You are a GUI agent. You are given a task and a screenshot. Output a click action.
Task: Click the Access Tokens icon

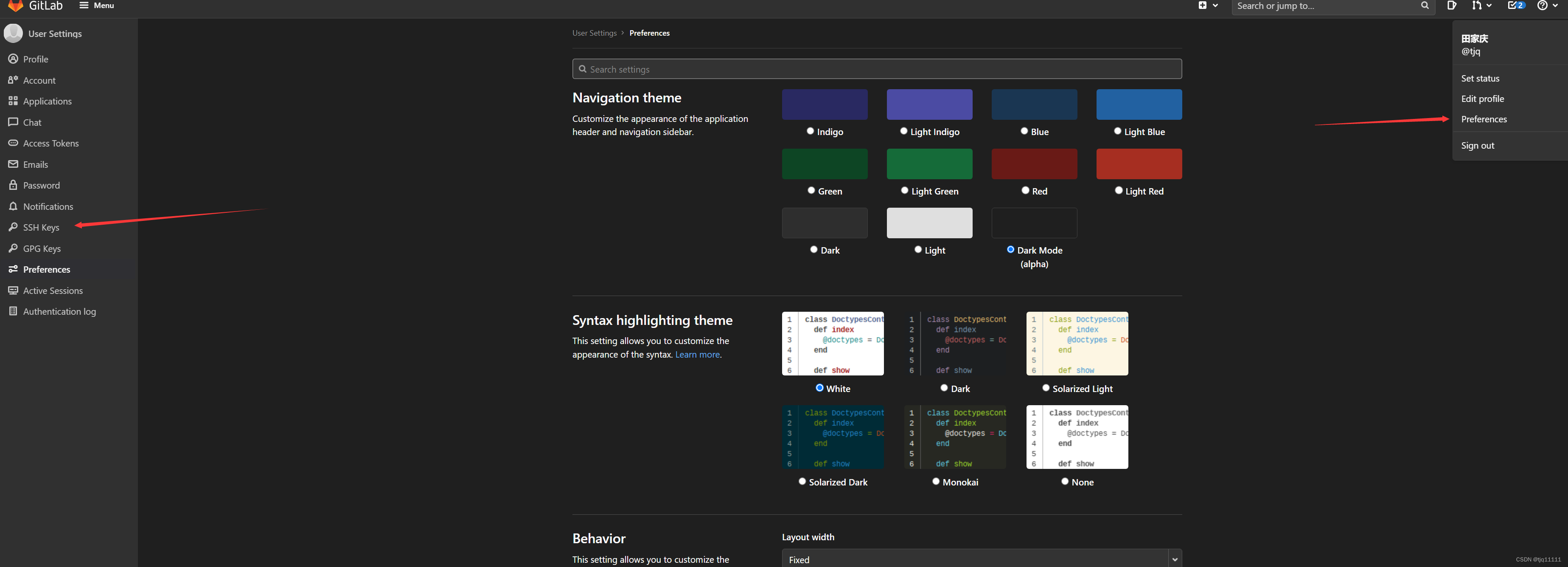click(x=13, y=143)
